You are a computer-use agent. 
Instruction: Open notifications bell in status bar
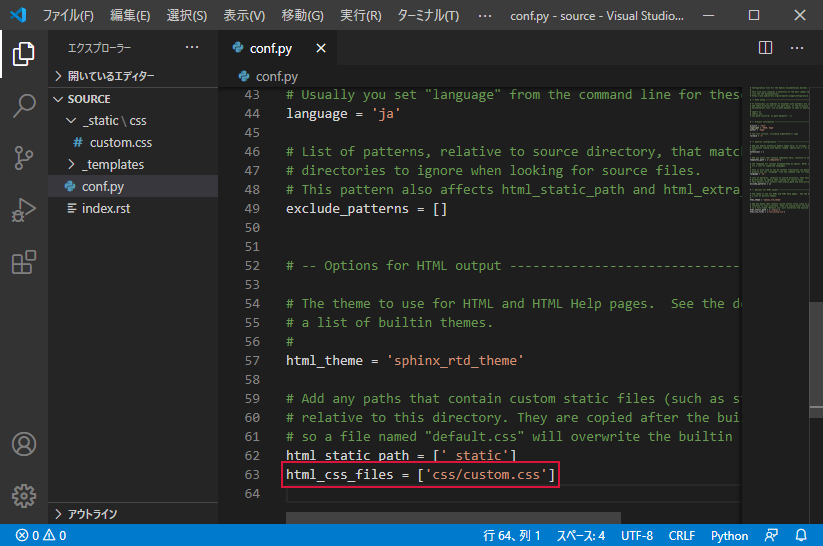pos(801,535)
